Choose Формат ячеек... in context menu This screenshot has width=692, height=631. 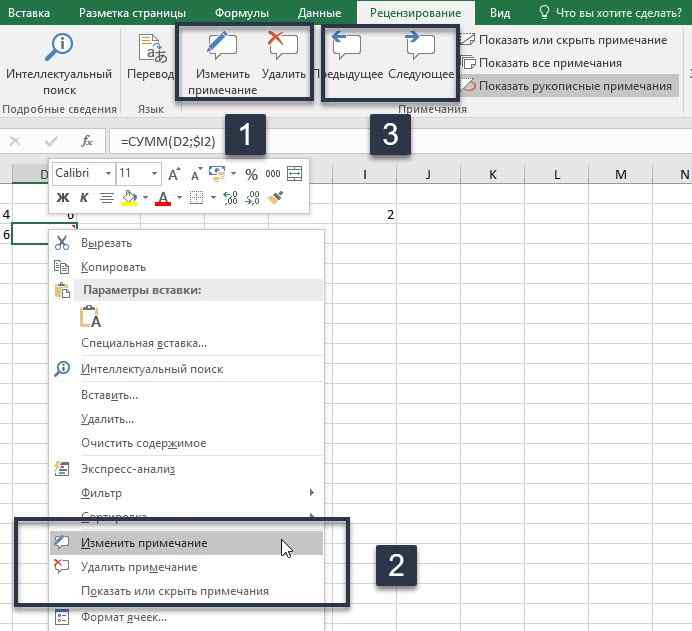[x=187, y=617]
